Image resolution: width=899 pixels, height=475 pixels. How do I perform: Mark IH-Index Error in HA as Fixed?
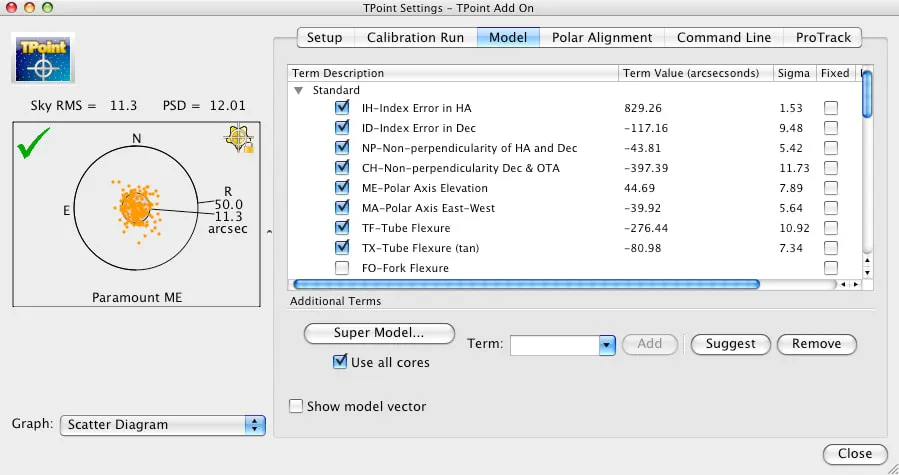(831, 108)
